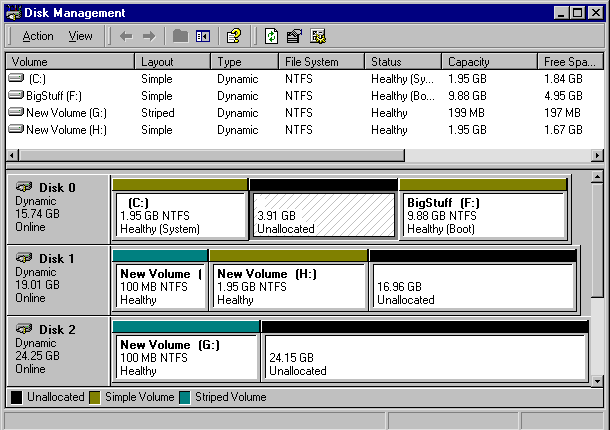This screenshot has height=430, width=610.
Task: Open Help via the question mark icon
Action: click(234, 36)
